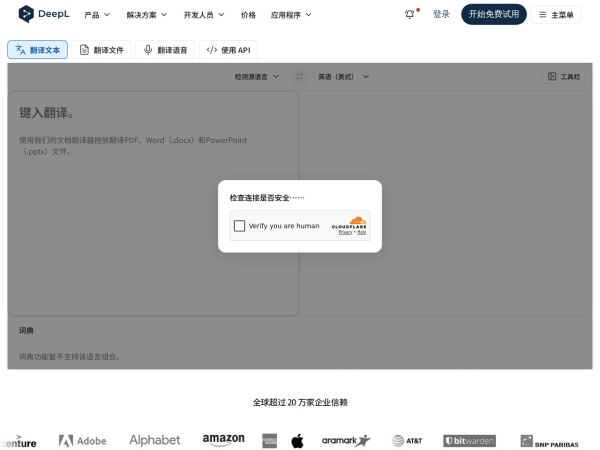Open the 英语（美式）target language dropdown
Screen dimensions: 600x450
pos(344,77)
